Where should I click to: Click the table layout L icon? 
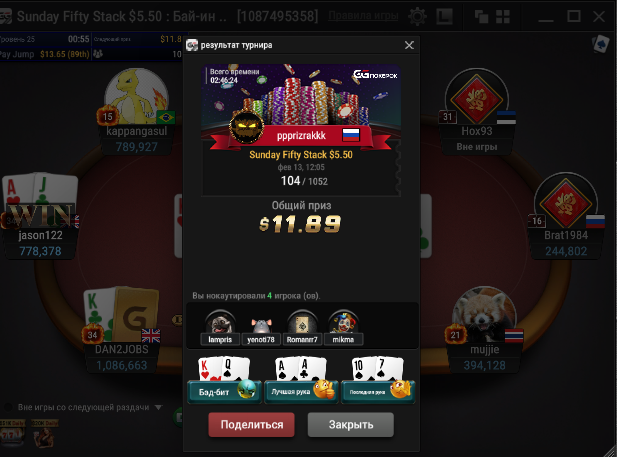[x=445, y=17]
